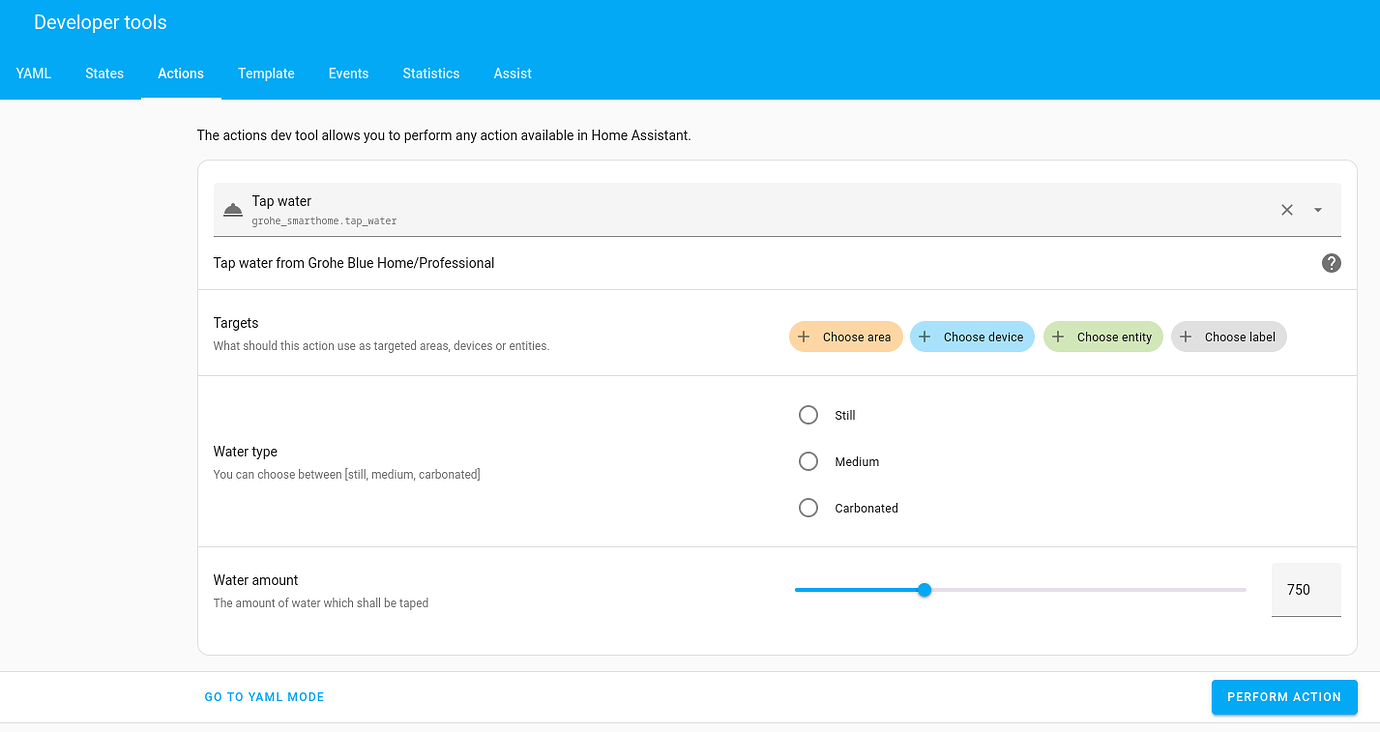Select the Still water type
Image resolution: width=1380 pixels, height=732 pixels.
[808, 415]
